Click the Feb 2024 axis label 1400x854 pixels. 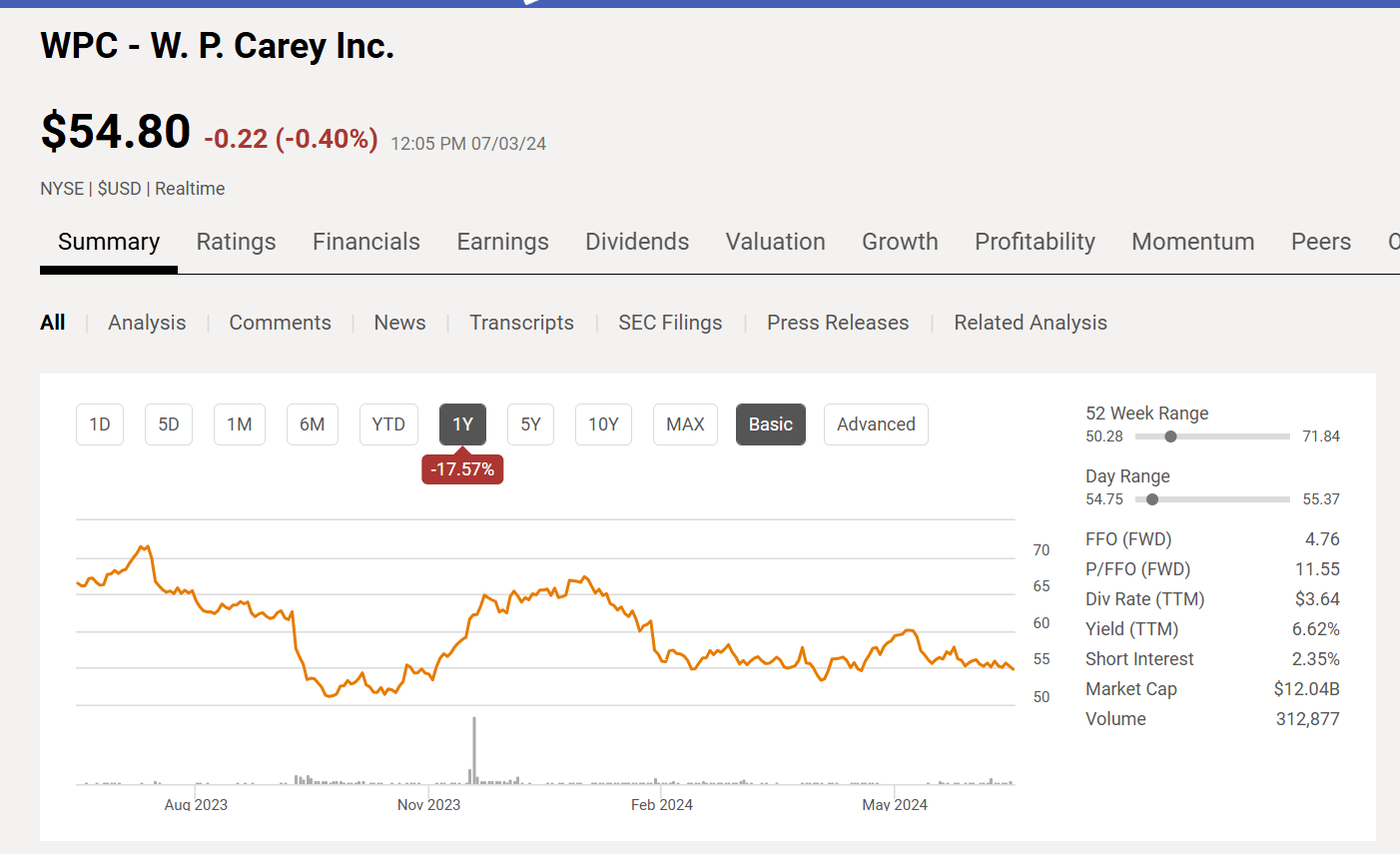click(x=662, y=805)
